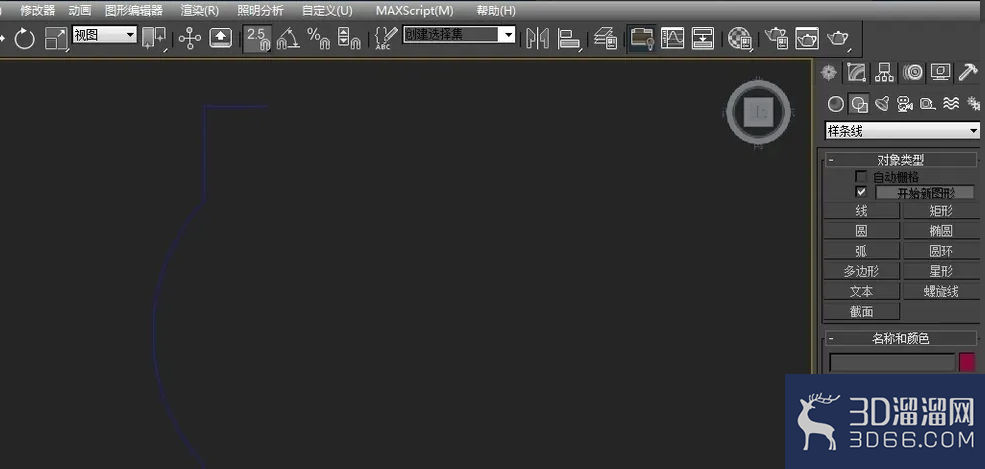Image resolution: width=985 pixels, height=469 pixels.
Task: Open the Material Editor icon
Action: click(x=740, y=38)
